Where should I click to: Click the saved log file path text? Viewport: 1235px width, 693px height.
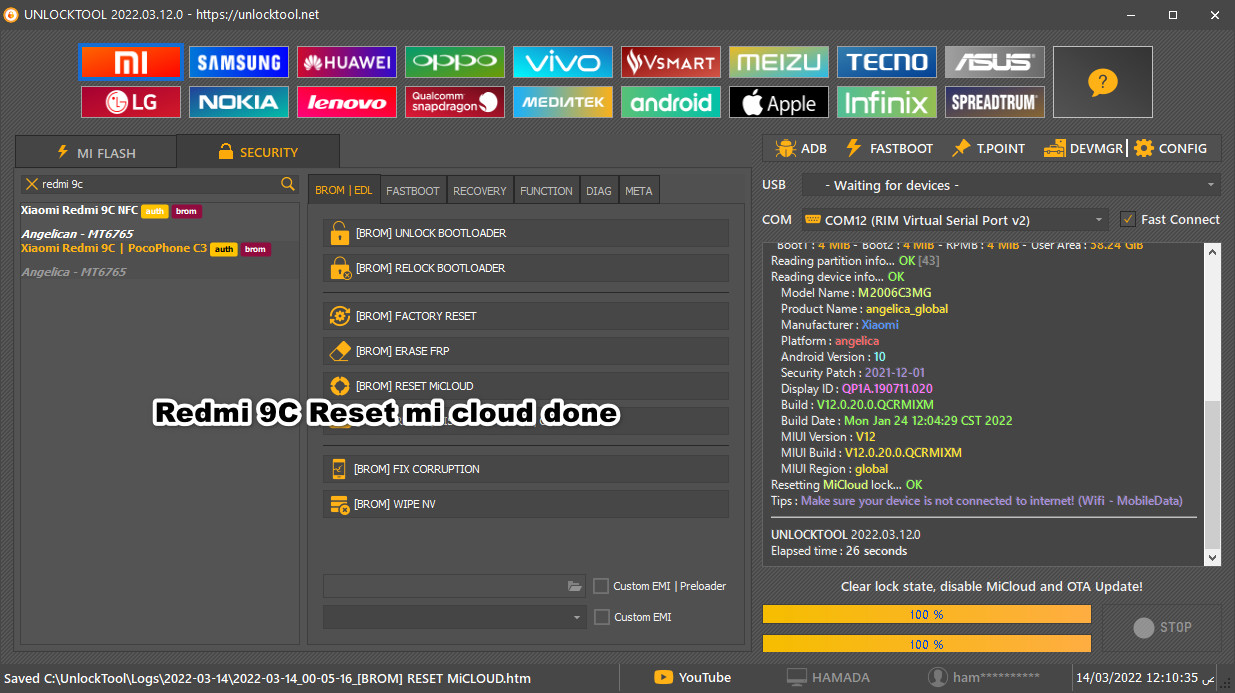pos(266,678)
